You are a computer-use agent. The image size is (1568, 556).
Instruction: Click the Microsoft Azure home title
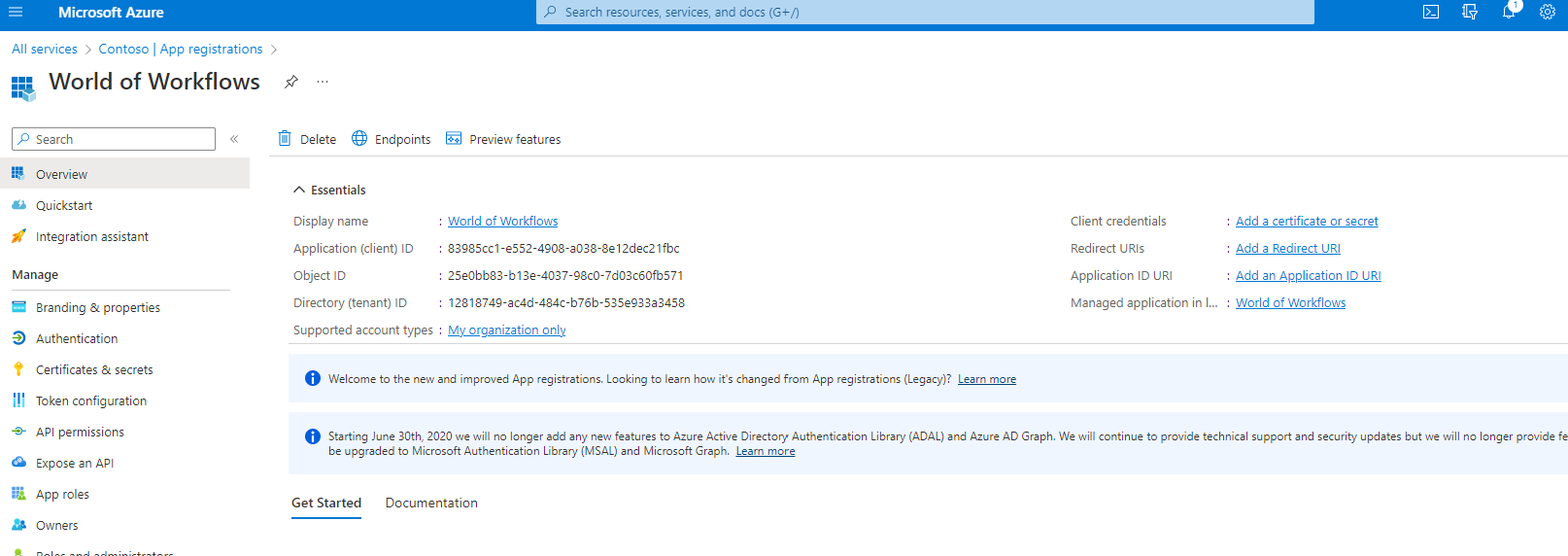pos(111,13)
